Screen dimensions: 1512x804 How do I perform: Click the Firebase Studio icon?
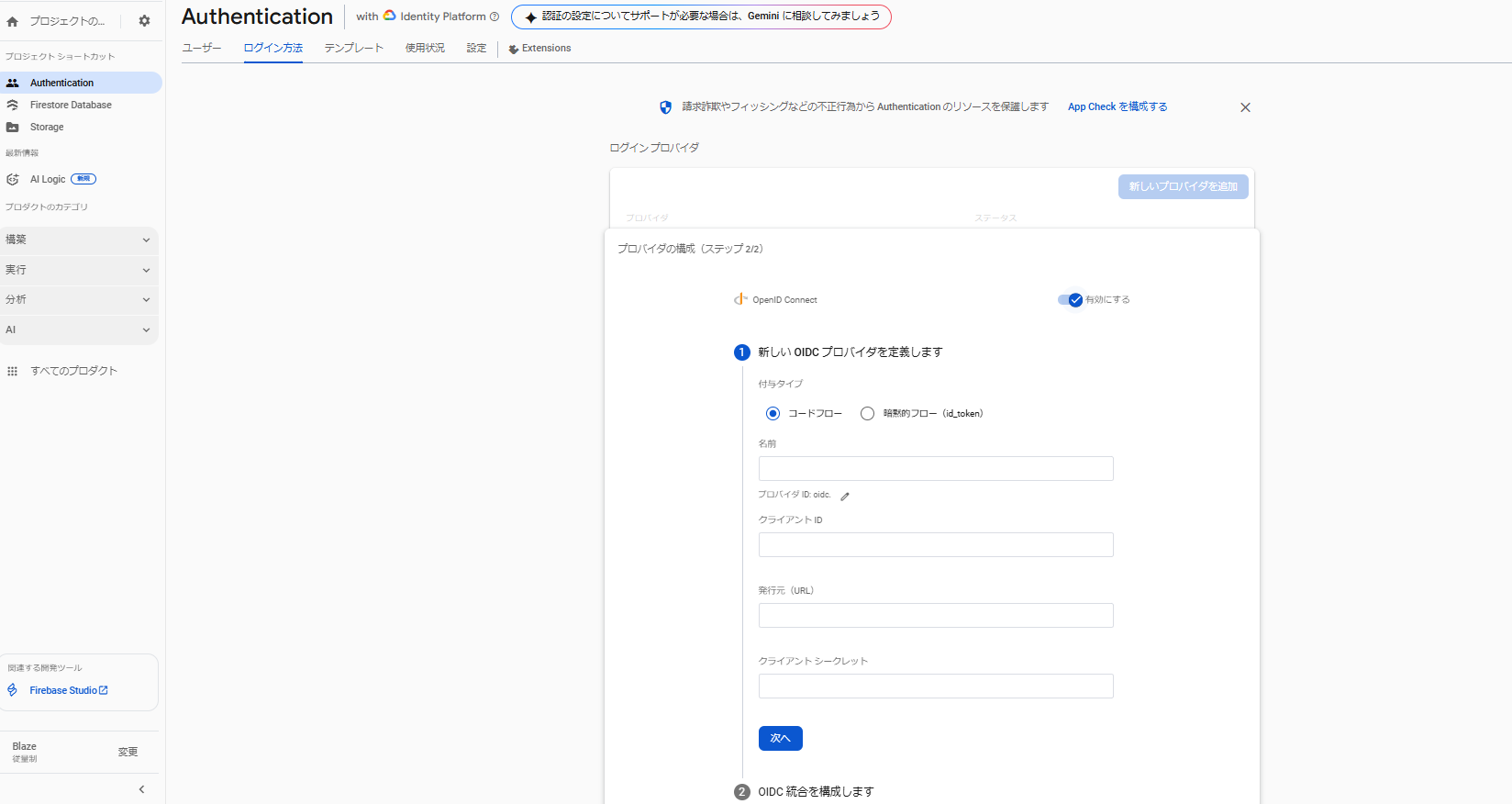pyautogui.click(x=13, y=690)
